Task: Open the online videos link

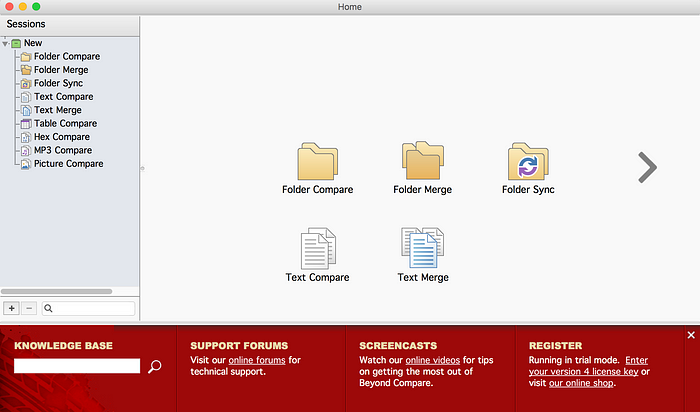Action: tap(433, 360)
